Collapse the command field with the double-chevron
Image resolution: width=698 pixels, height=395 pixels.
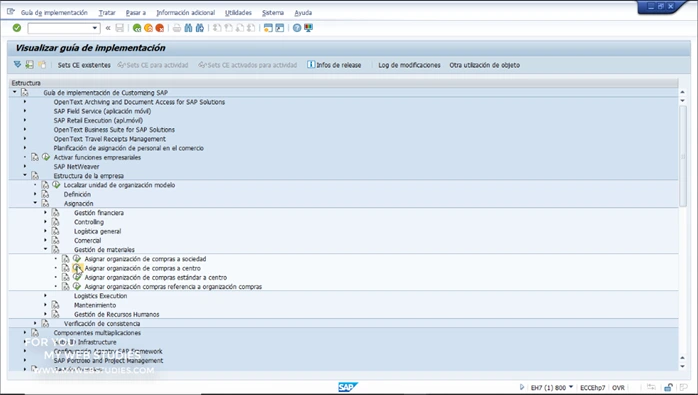108,28
